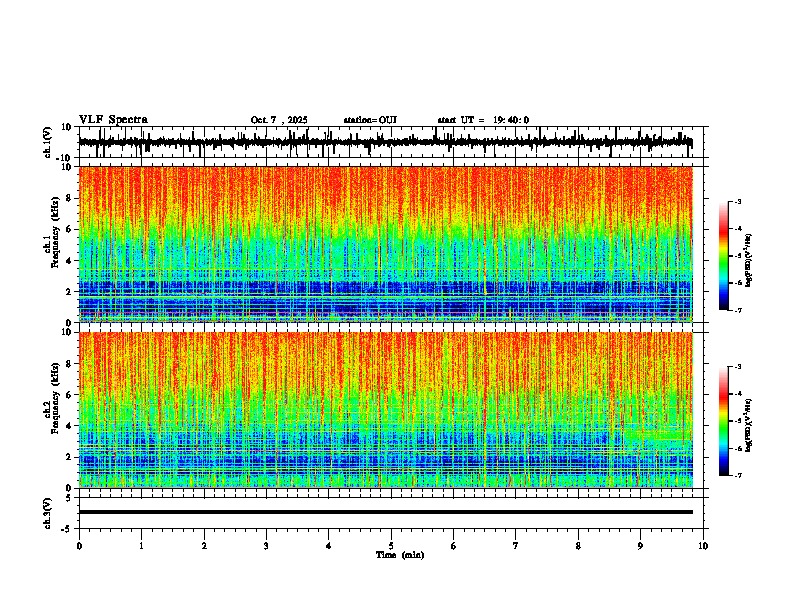This screenshot has width=792, height=612.
Task: Click the "-3" tick on ch.1 colorbar
Action: tap(738, 202)
